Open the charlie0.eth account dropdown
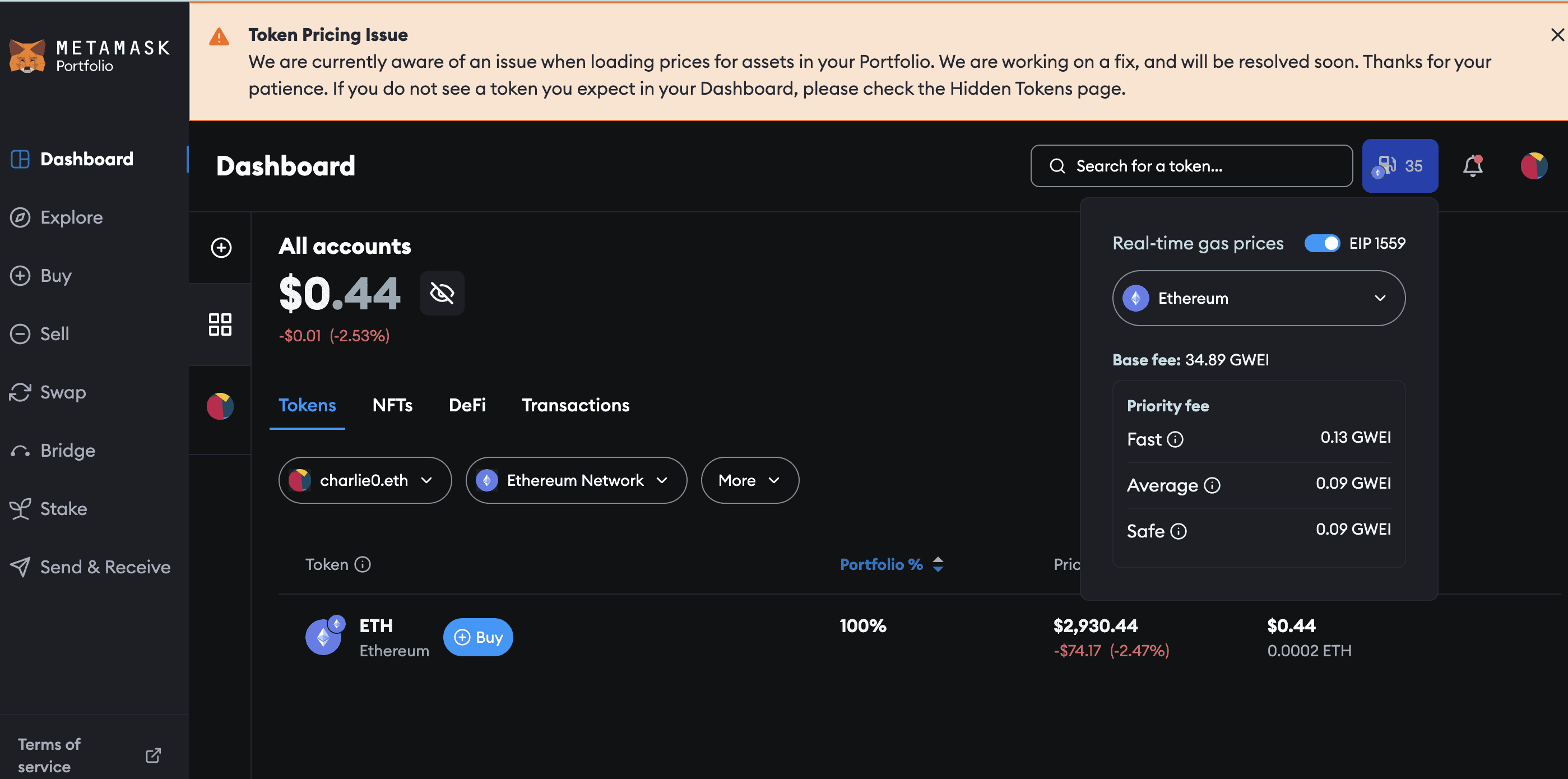This screenshot has width=1568, height=779. (x=365, y=480)
